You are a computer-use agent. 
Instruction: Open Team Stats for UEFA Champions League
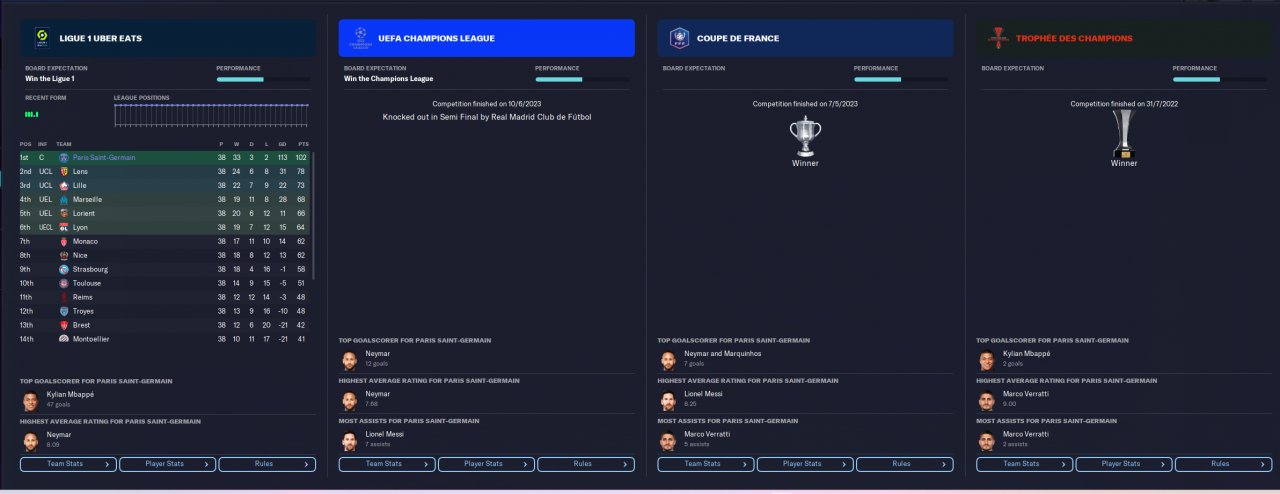tap(387, 464)
